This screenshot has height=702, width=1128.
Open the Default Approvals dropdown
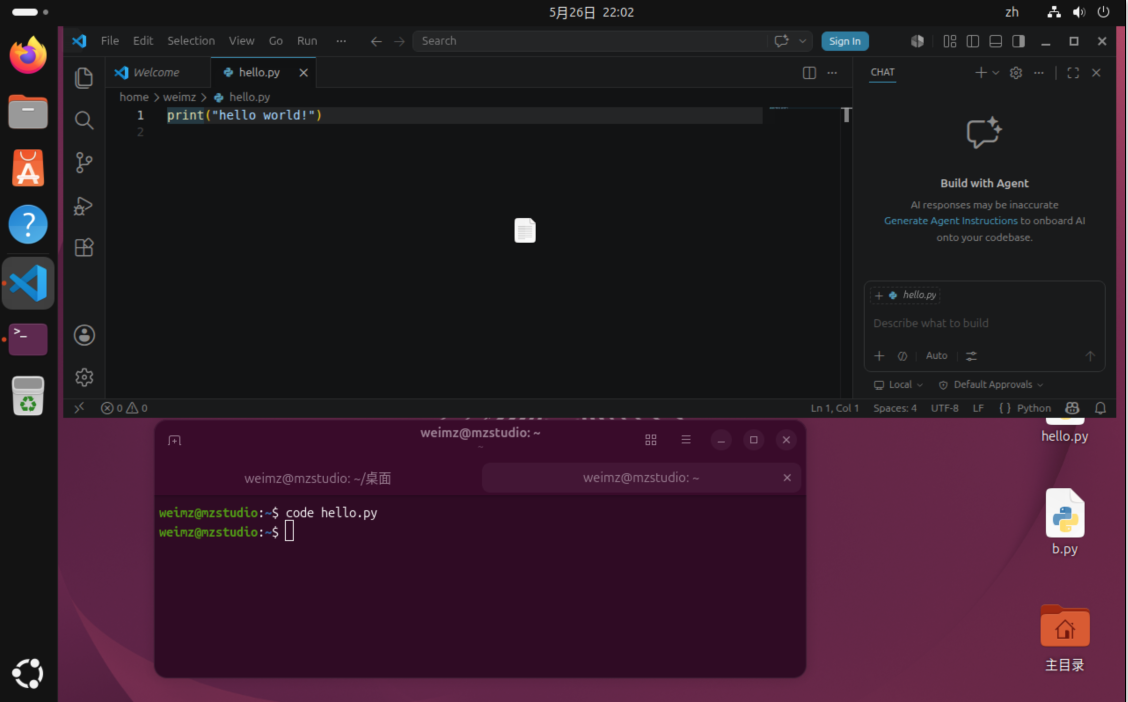pos(991,385)
